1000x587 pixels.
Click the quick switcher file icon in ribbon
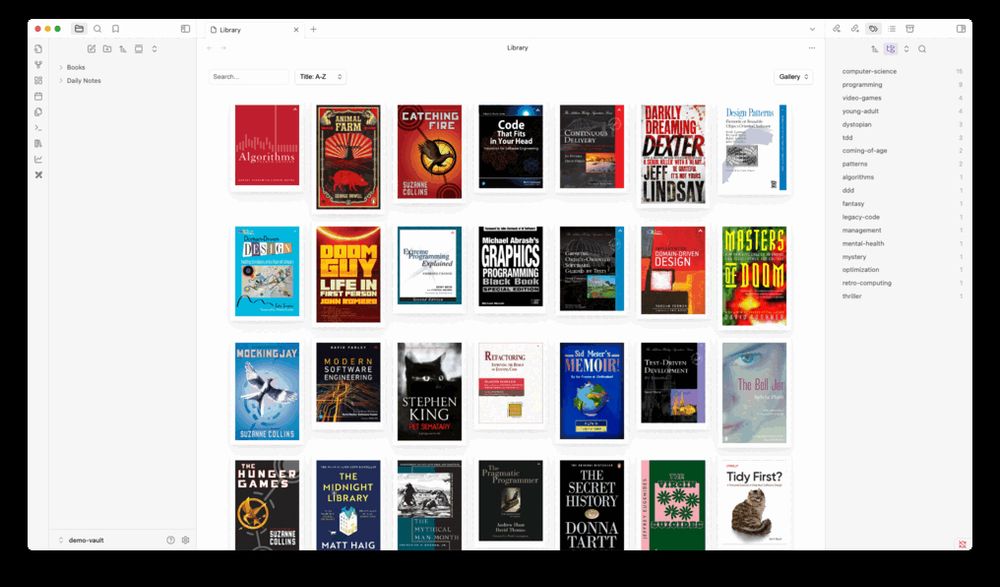[x=38, y=49]
